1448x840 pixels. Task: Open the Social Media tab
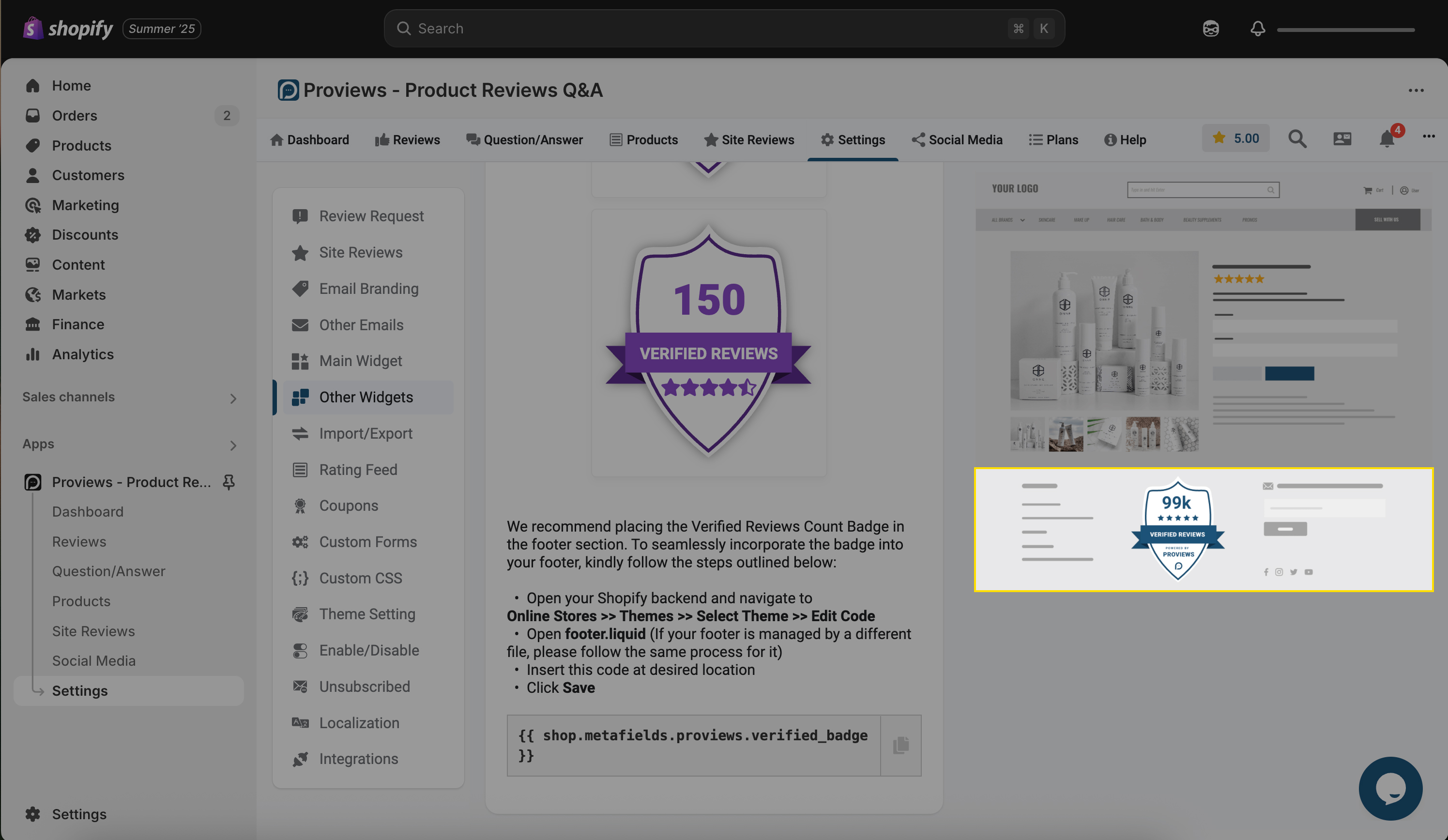click(x=957, y=139)
